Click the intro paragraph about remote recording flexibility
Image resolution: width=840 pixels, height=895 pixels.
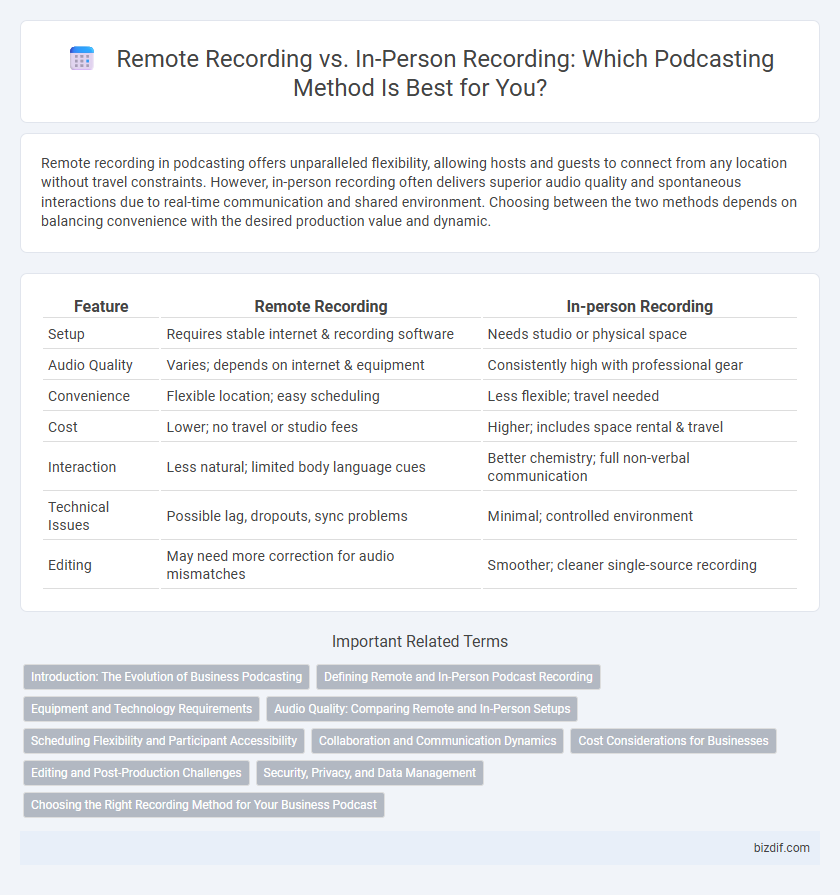coord(419,192)
